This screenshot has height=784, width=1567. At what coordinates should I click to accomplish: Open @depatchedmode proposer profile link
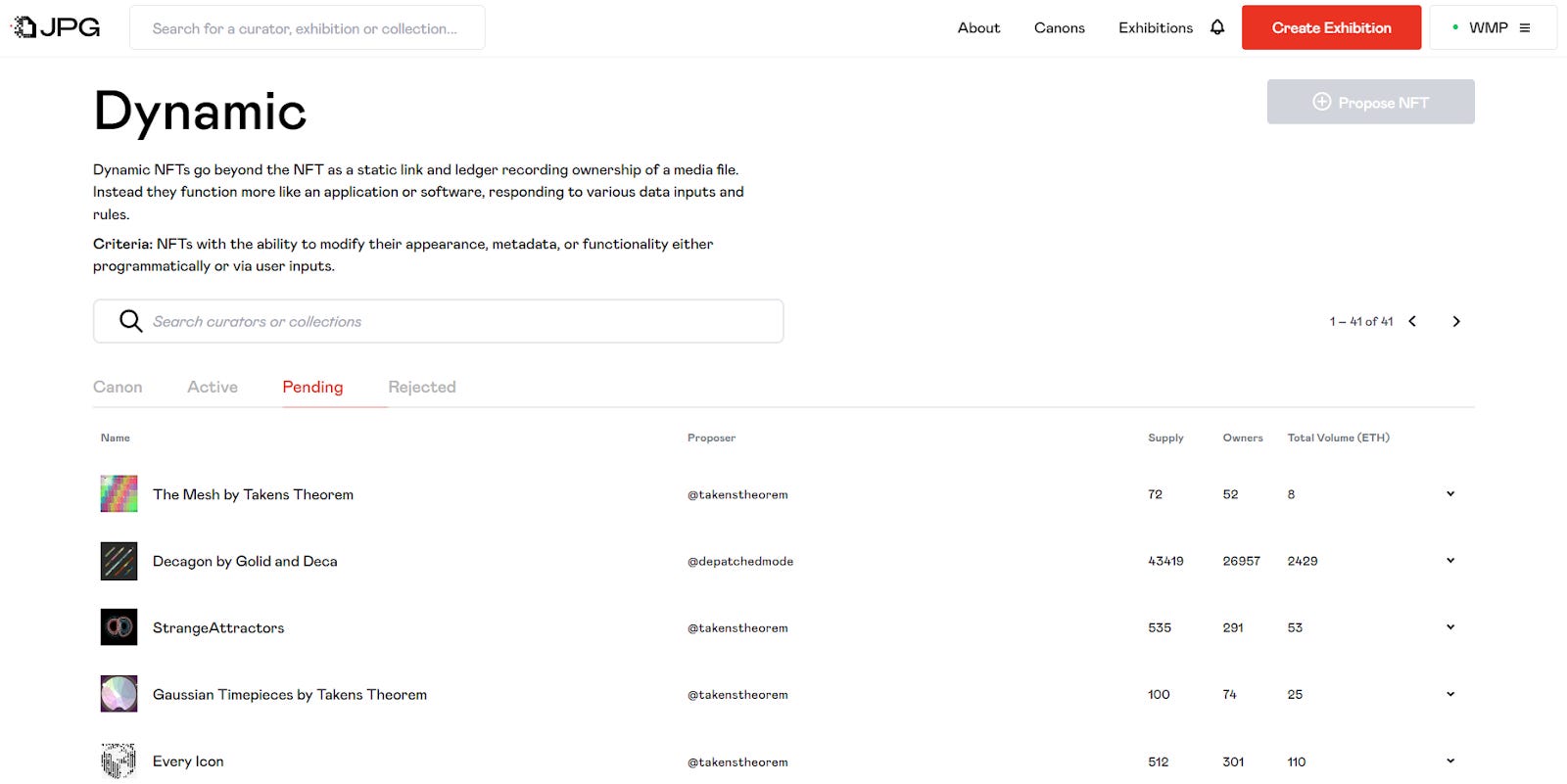click(740, 561)
